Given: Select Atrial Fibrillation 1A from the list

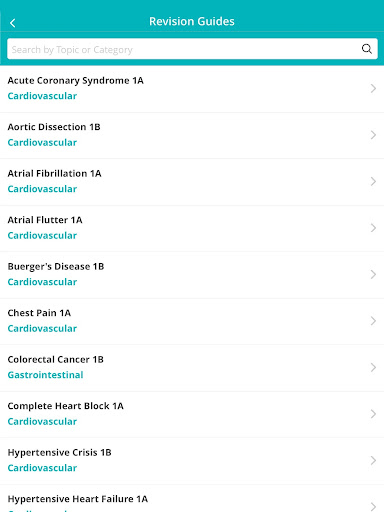Looking at the screenshot, I should coord(192,182).
